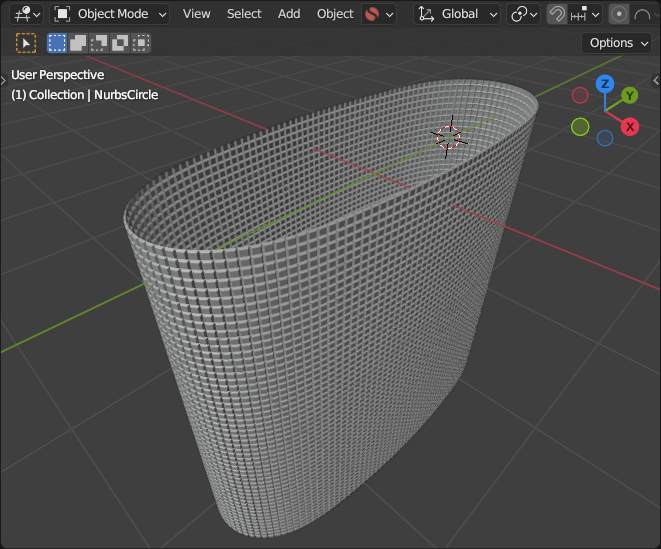
Task: Open the Add menu
Action: click(x=289, y=14)
